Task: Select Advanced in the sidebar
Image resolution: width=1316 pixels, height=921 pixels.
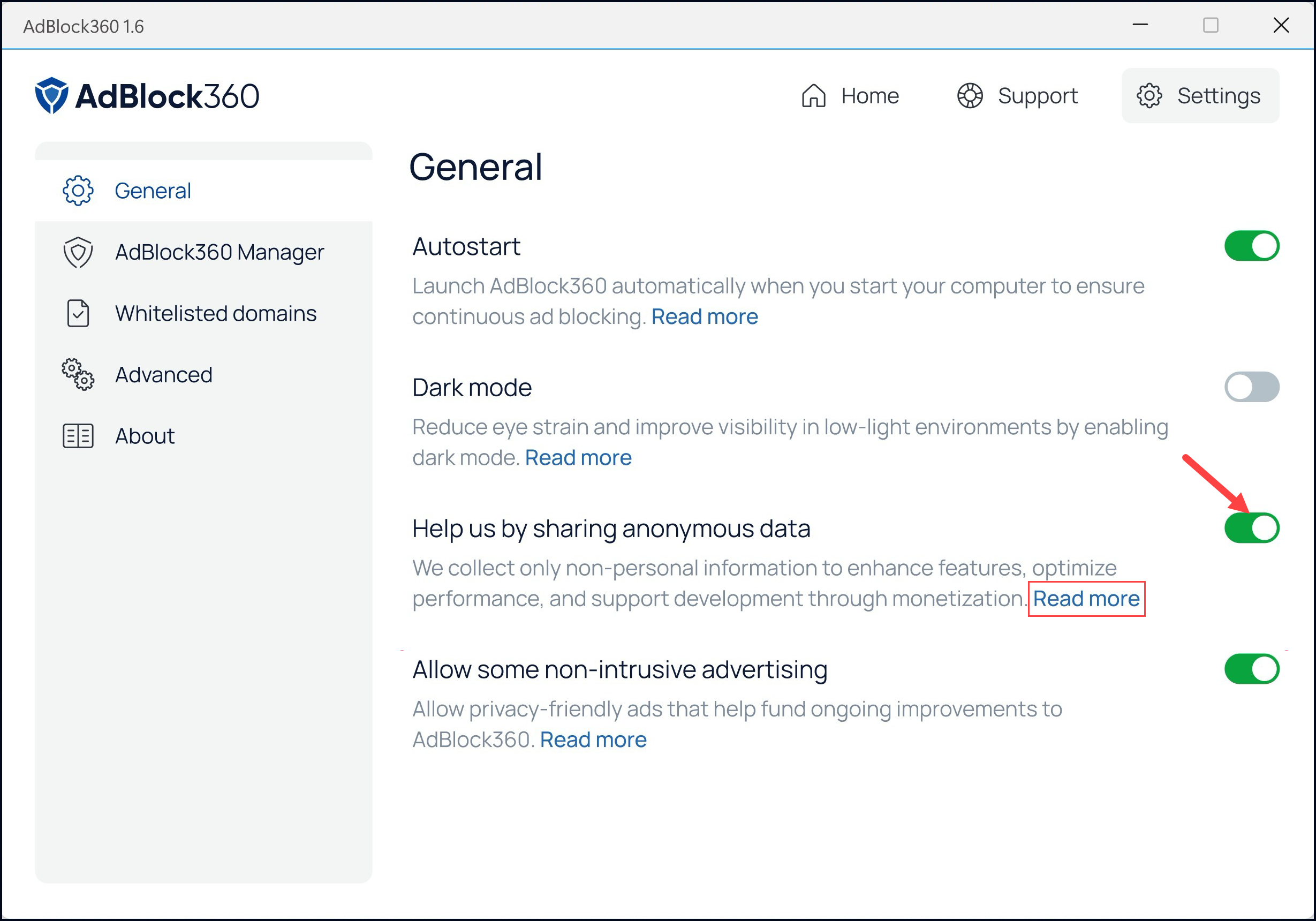Action: pyautogui.click(x=203, y=375)
